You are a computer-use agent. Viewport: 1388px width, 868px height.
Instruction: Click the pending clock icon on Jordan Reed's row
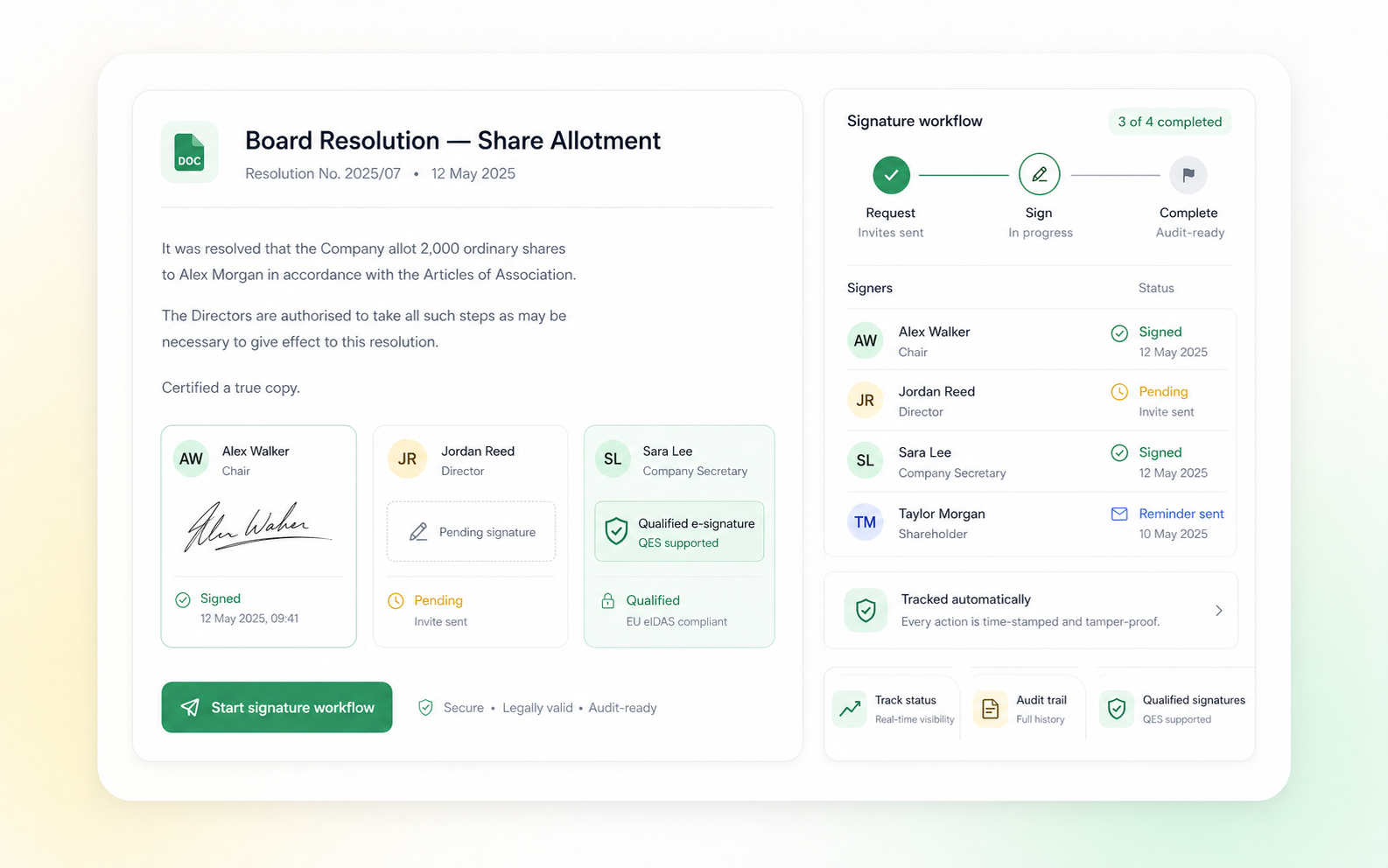[1119, 392]
